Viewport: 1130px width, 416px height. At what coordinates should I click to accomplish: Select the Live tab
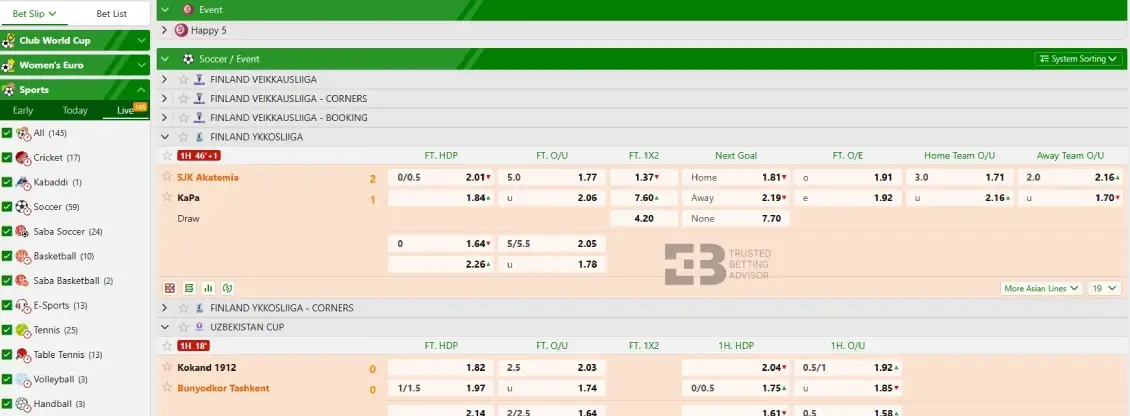pyautogui.click(x=125, y=110)
